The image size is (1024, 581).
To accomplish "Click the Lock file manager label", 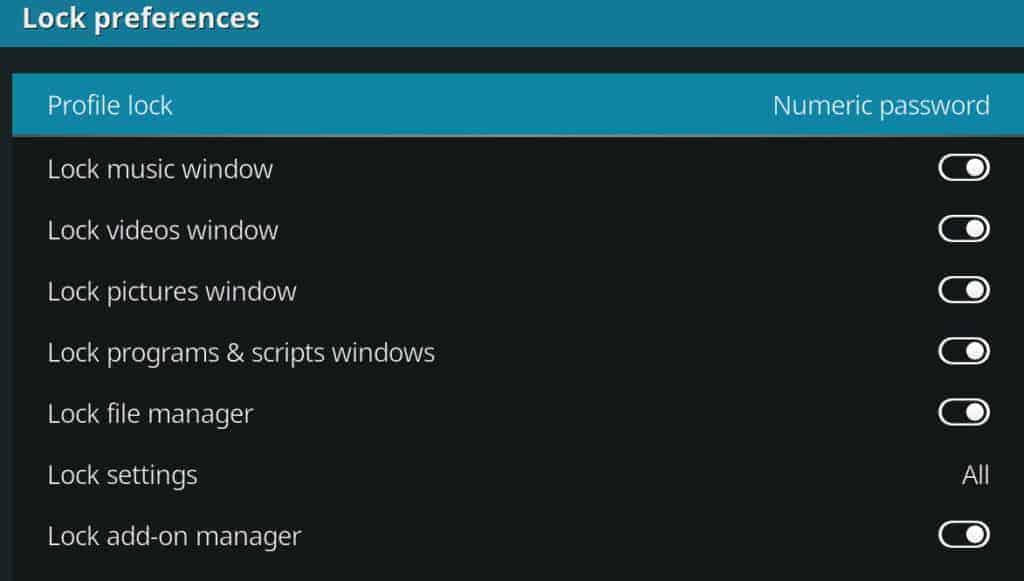I will [x=150, y=414].
